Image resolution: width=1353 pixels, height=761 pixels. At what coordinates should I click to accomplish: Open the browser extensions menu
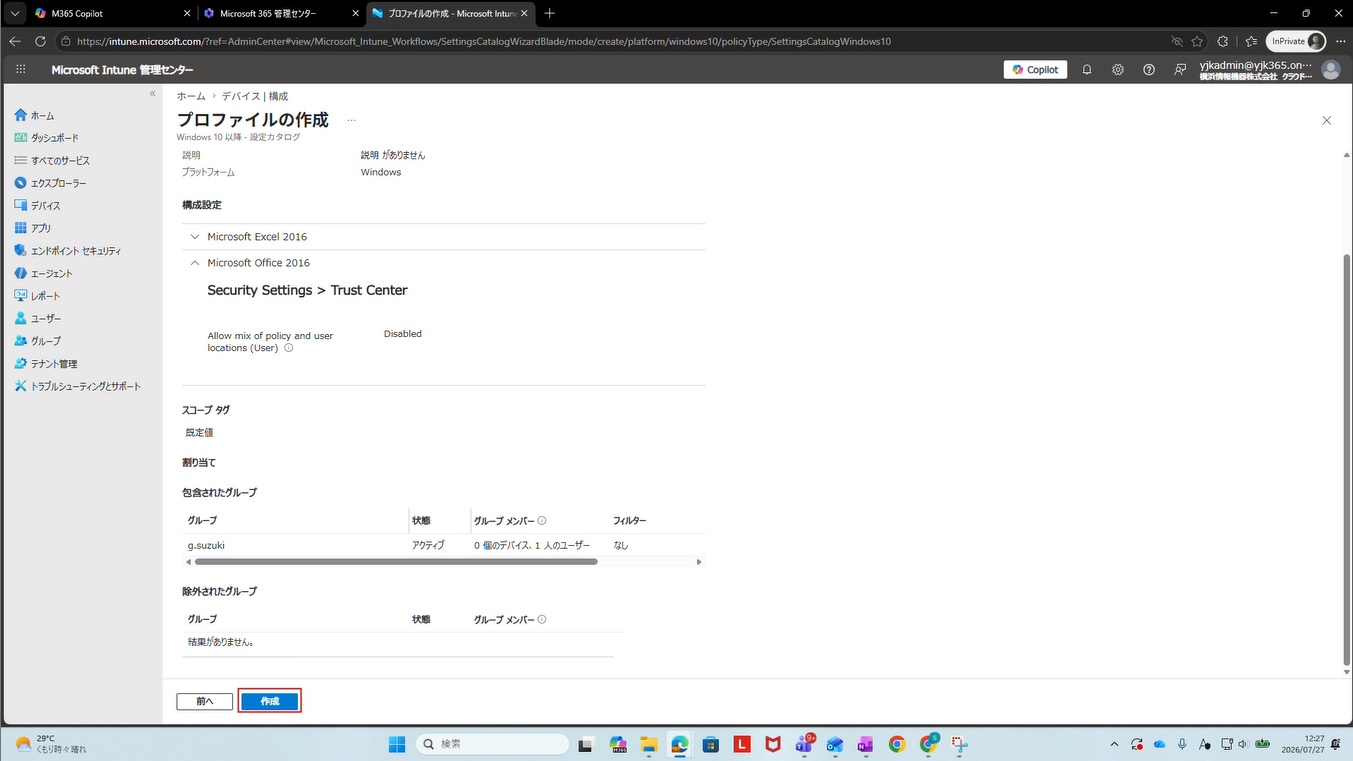pyautogui.click(x=1223, y=42)
